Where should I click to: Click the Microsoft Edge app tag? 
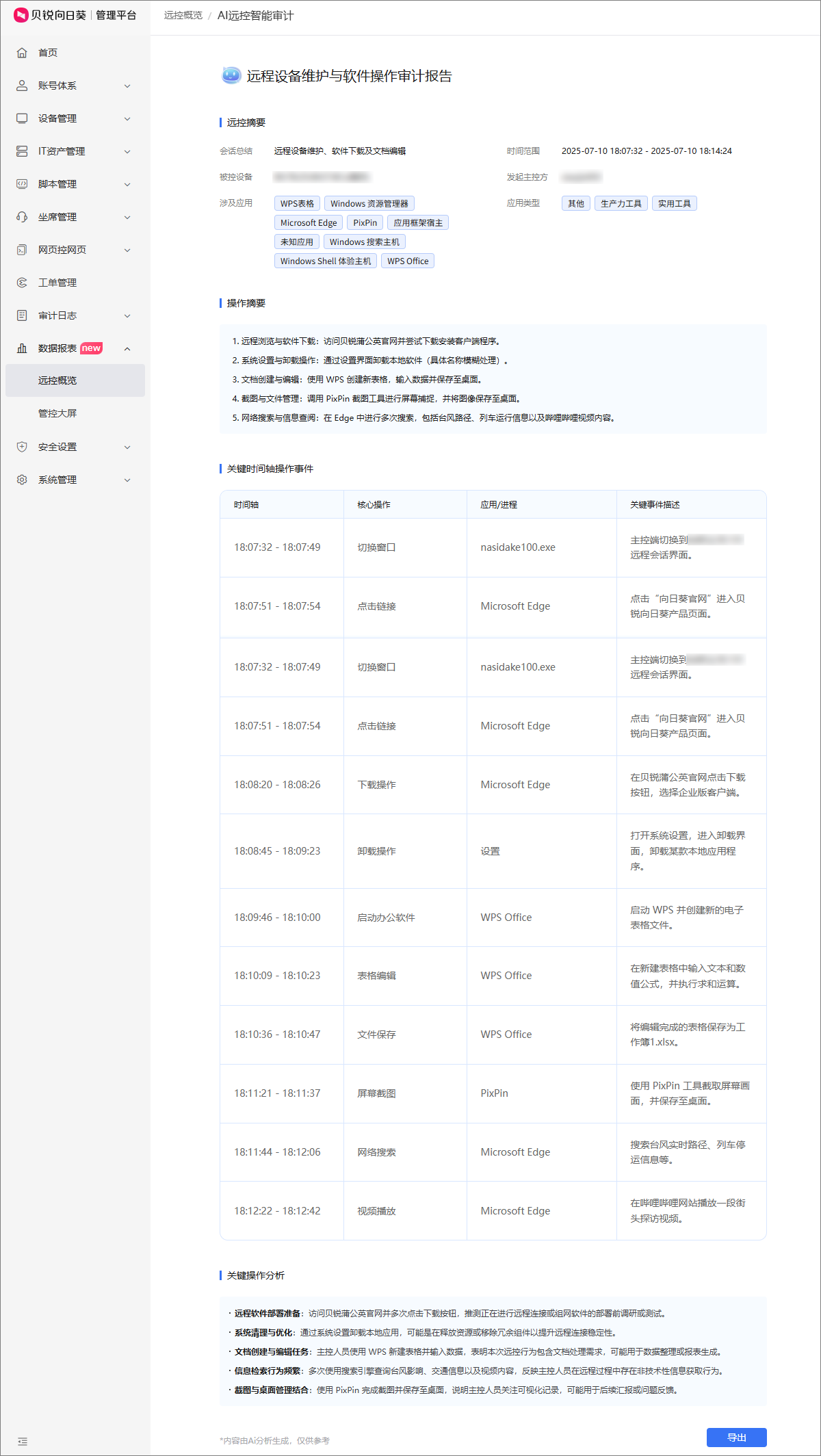[x=309, y=222]
